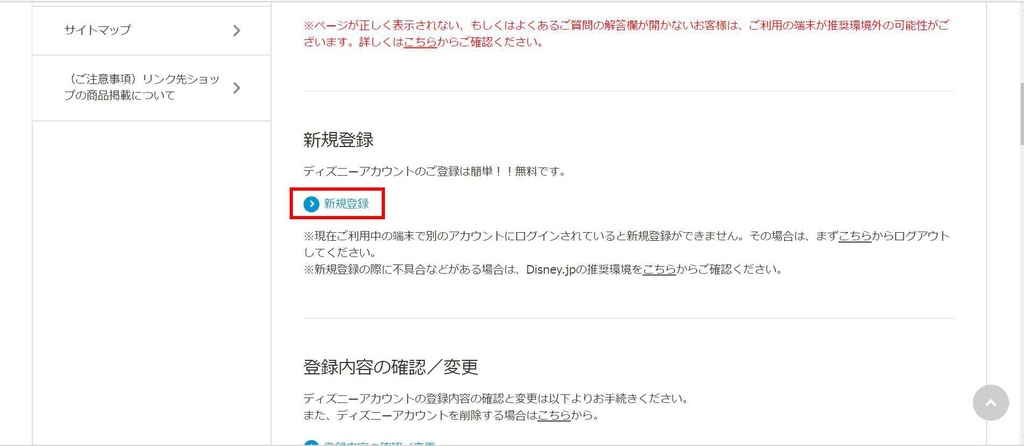The width and height of the screenshot is (1024, 446).
Task: Click the cut-off 登録内容の確認/変更 link at bottom
Action: point(379,444)
